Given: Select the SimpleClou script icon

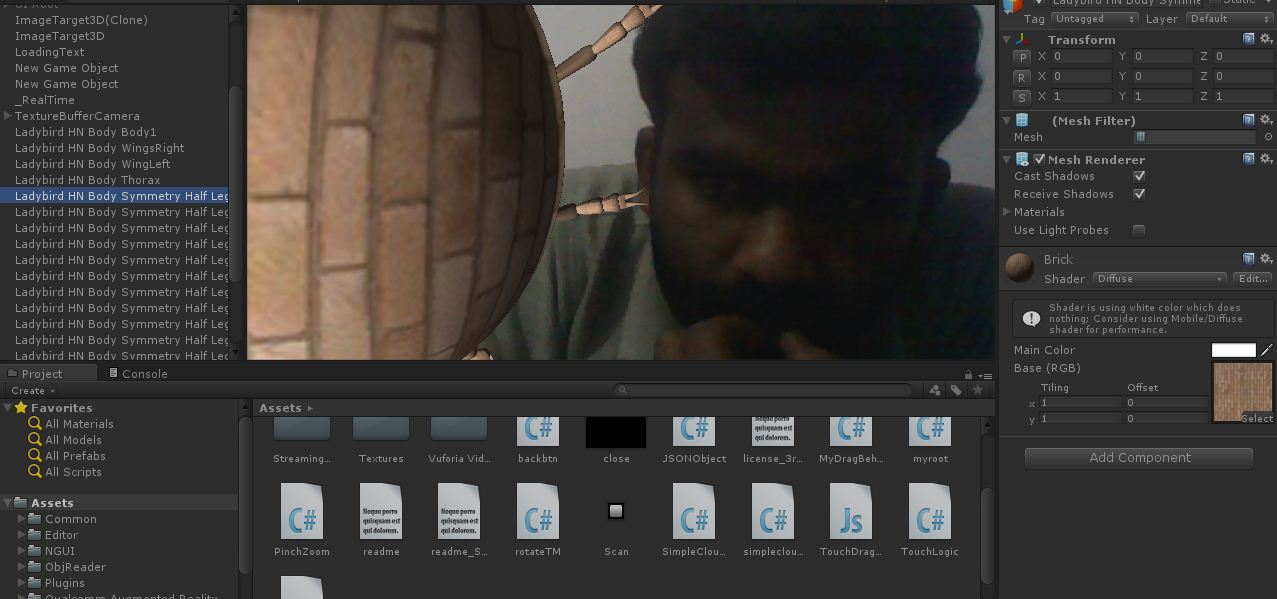Looking at the screenshot, I should point(694,510).
